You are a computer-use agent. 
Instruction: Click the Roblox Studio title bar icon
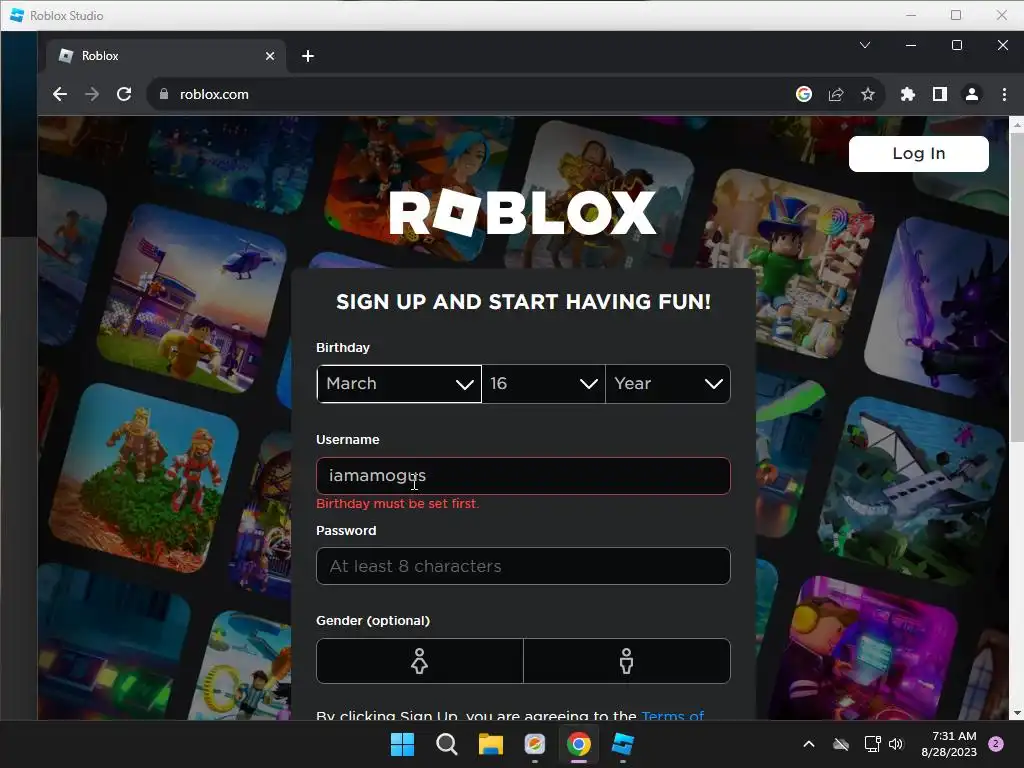(17, 15)
